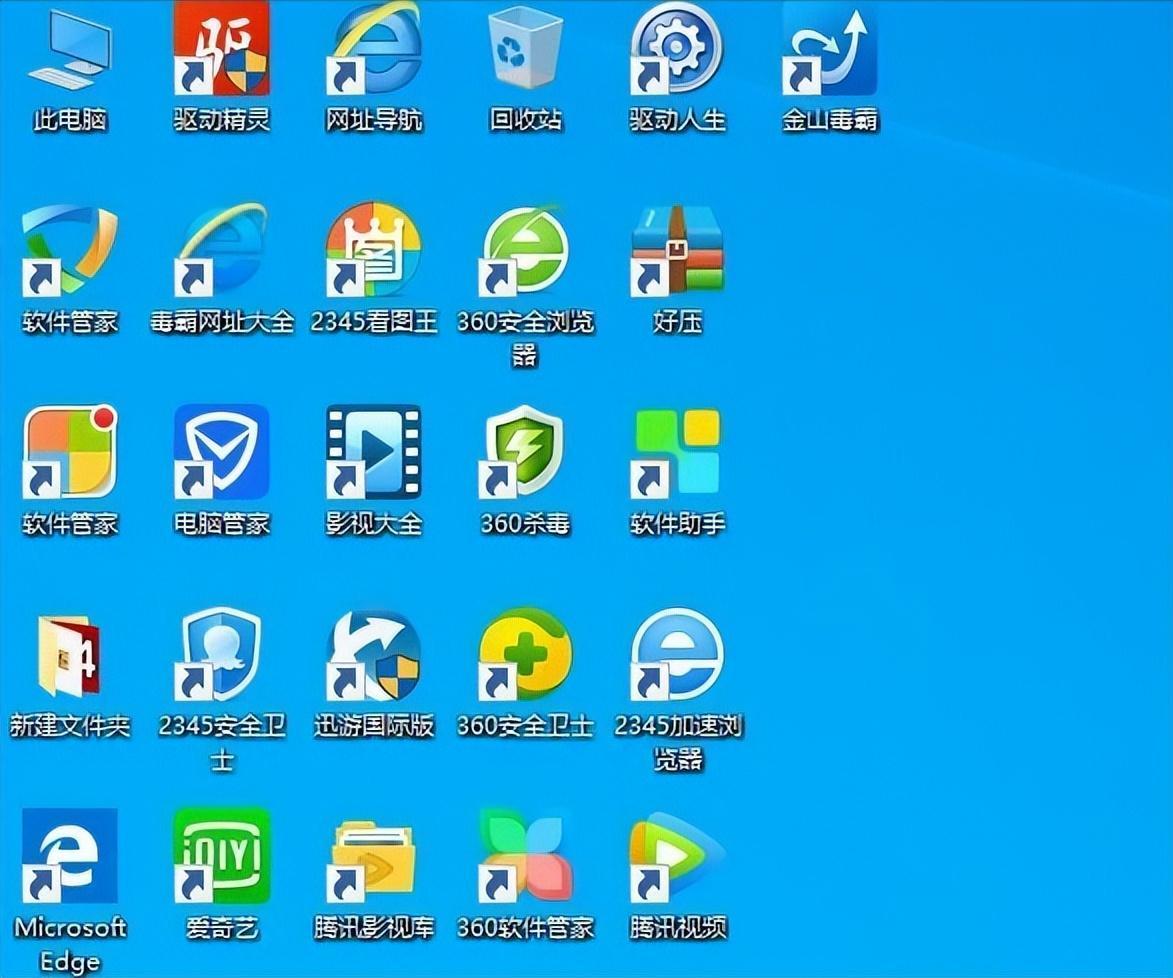Click the 360杀毒 antivirus shortcut
The height and width of the screenshot is (978, 1173).
pyautogui.click(x=526, y=452)
